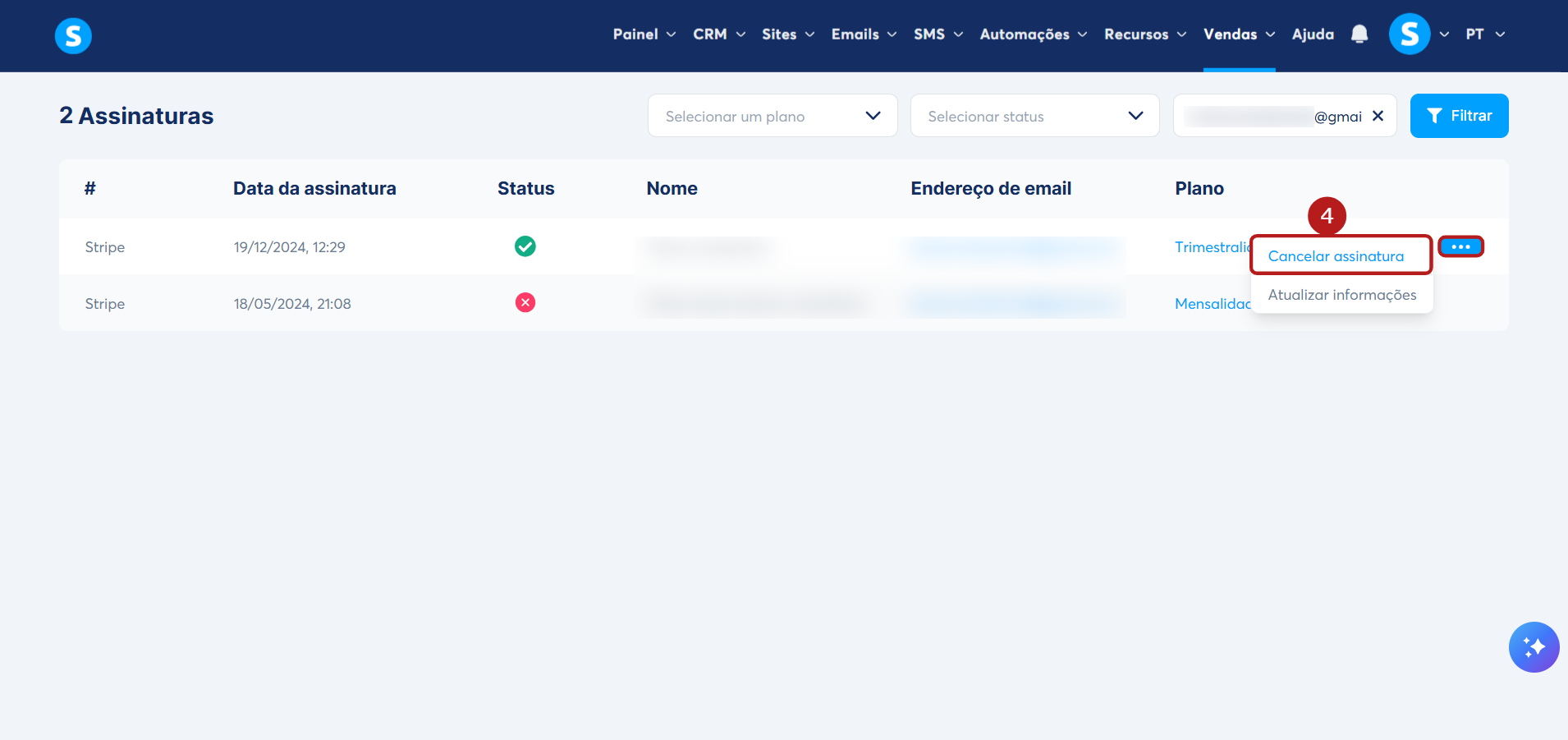Screen dimensions: 1568x740
Task: Open the AI assistant sparkle button
Action: coord(1534,647)
